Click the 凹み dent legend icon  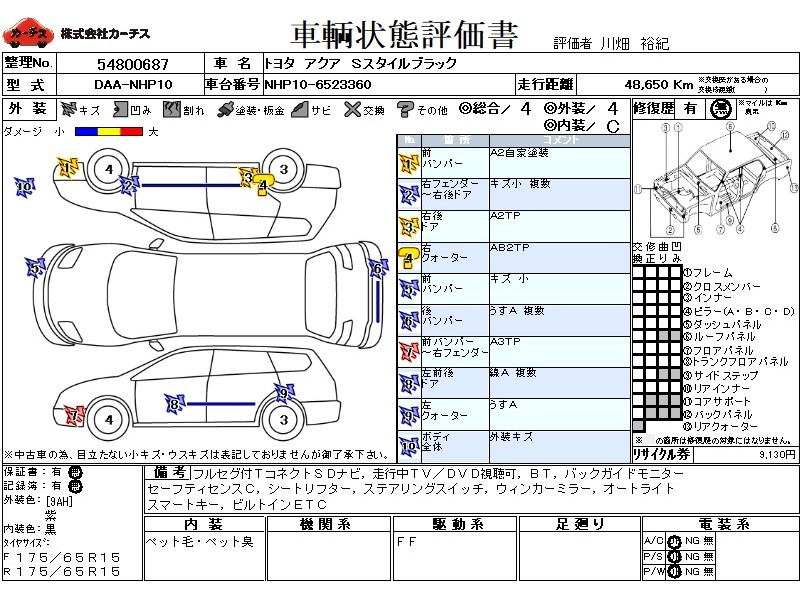pos(120,109)
